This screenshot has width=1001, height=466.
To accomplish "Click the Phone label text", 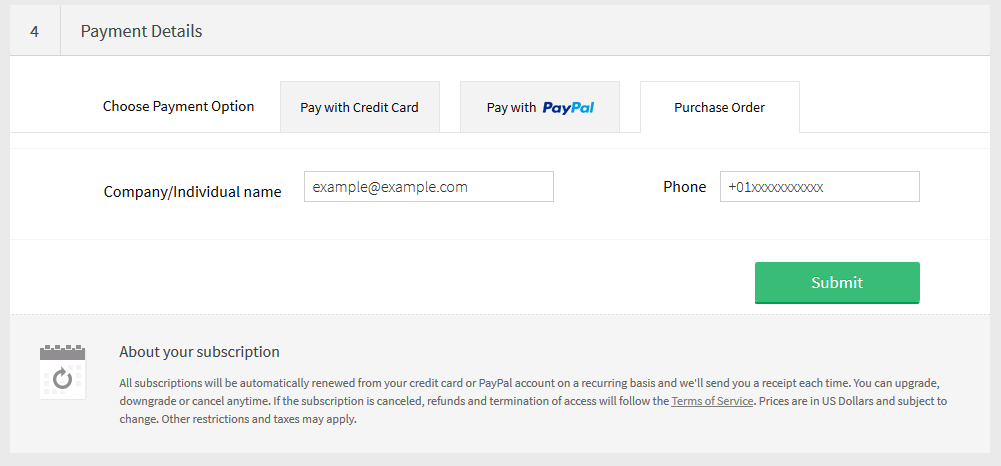I will click(x=684, y=187).
